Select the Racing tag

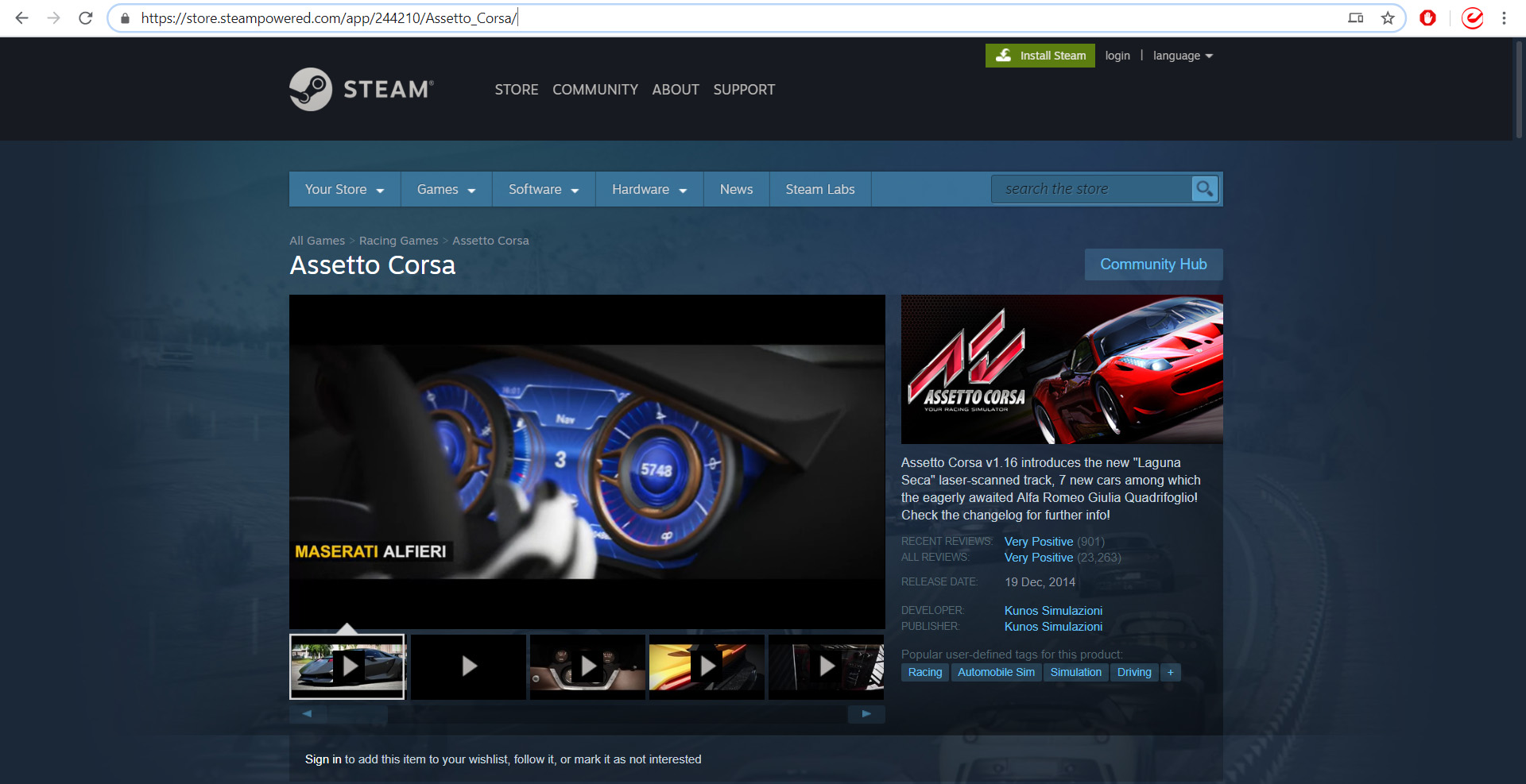pos(925,672)
